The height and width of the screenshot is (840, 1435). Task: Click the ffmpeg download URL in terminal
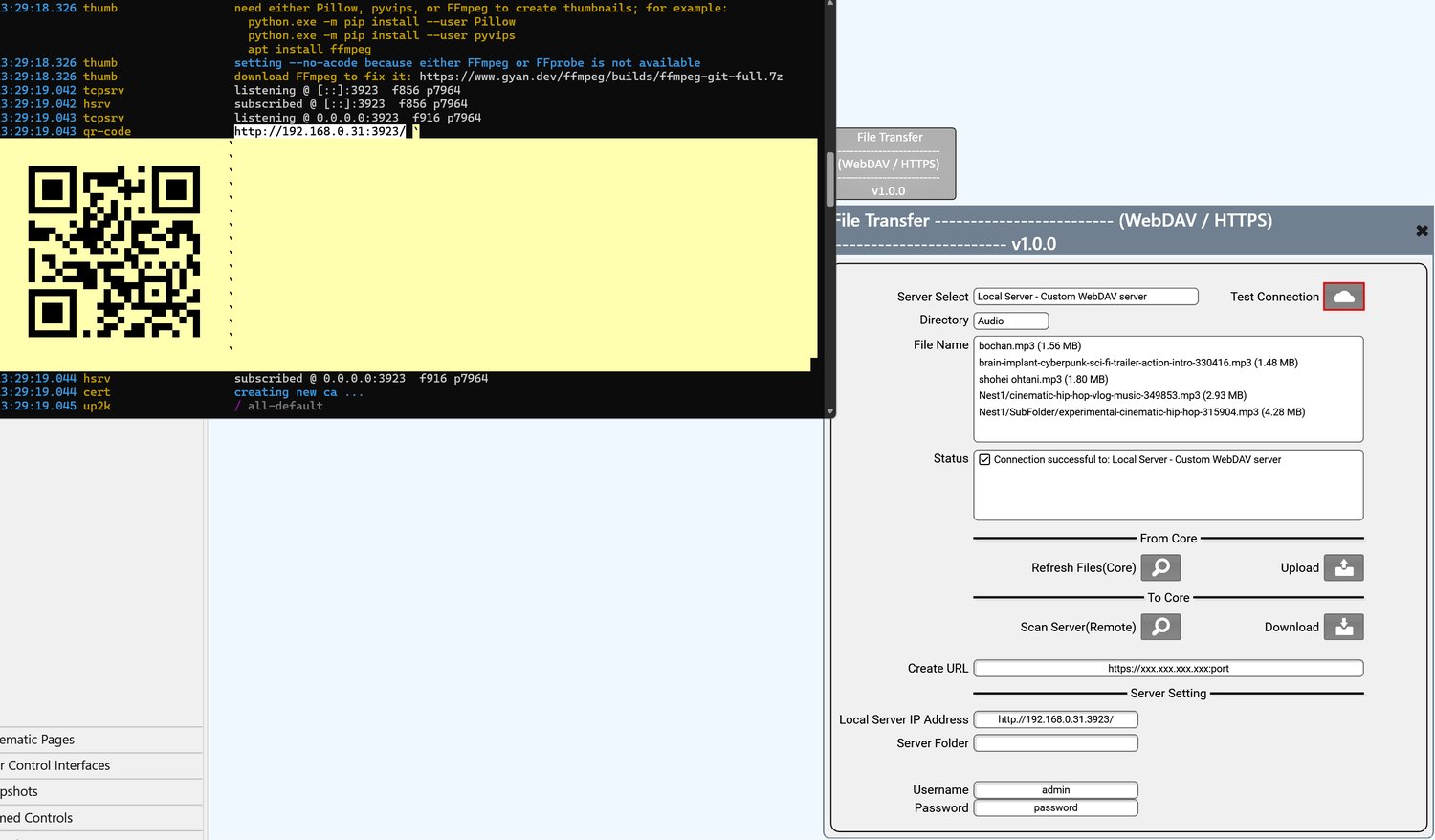601,77
